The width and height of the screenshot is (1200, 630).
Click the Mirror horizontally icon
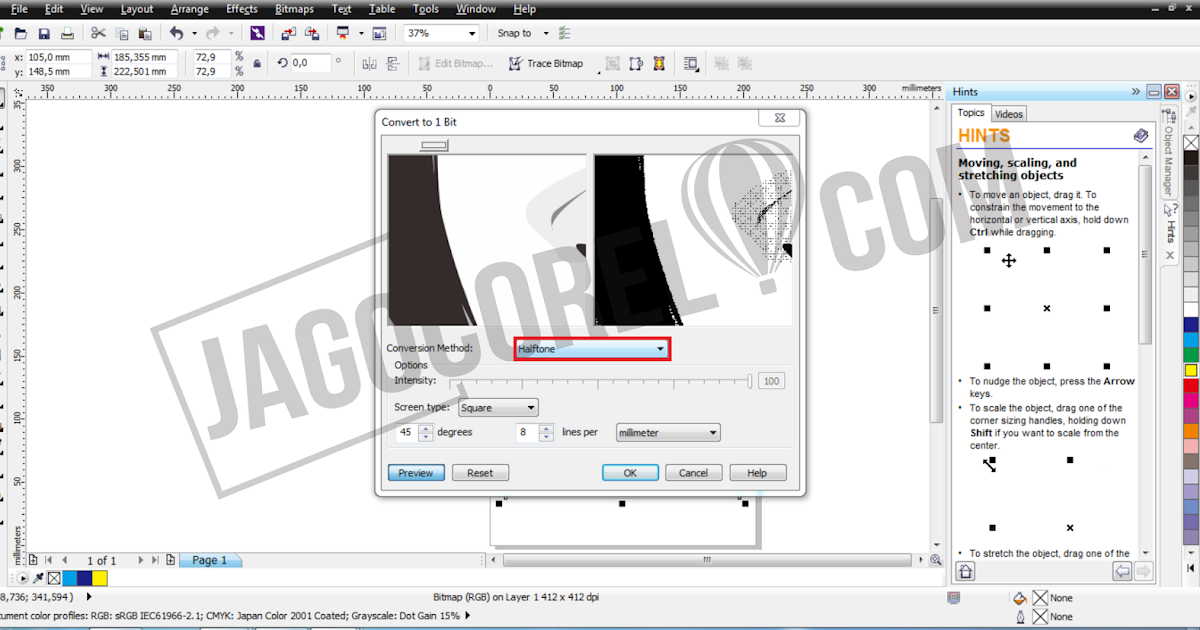(370, 63)
